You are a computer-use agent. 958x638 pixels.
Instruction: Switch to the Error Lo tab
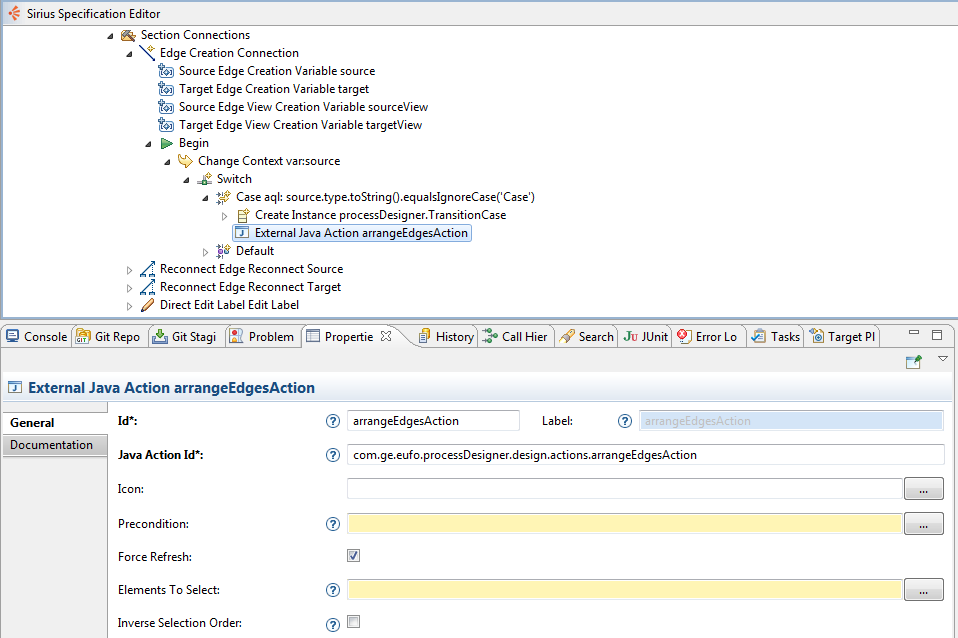(x=708, y=337)
